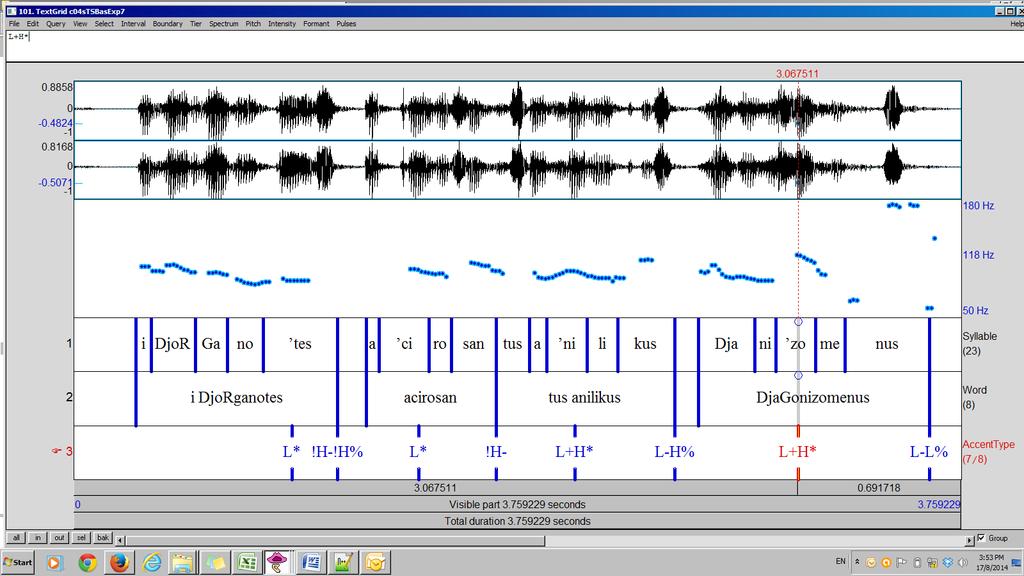Click the yellow clock tray icon

point(871,562)
